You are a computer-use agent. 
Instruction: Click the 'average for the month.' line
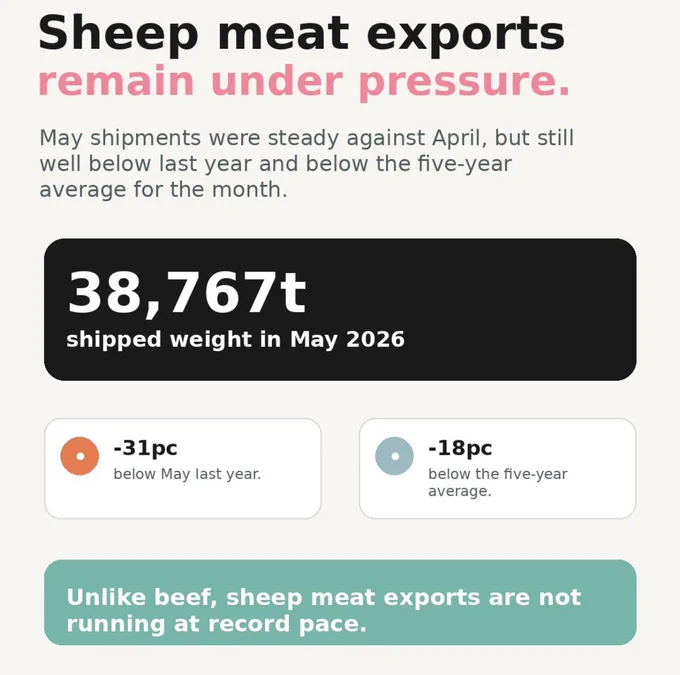click(163, 190)
